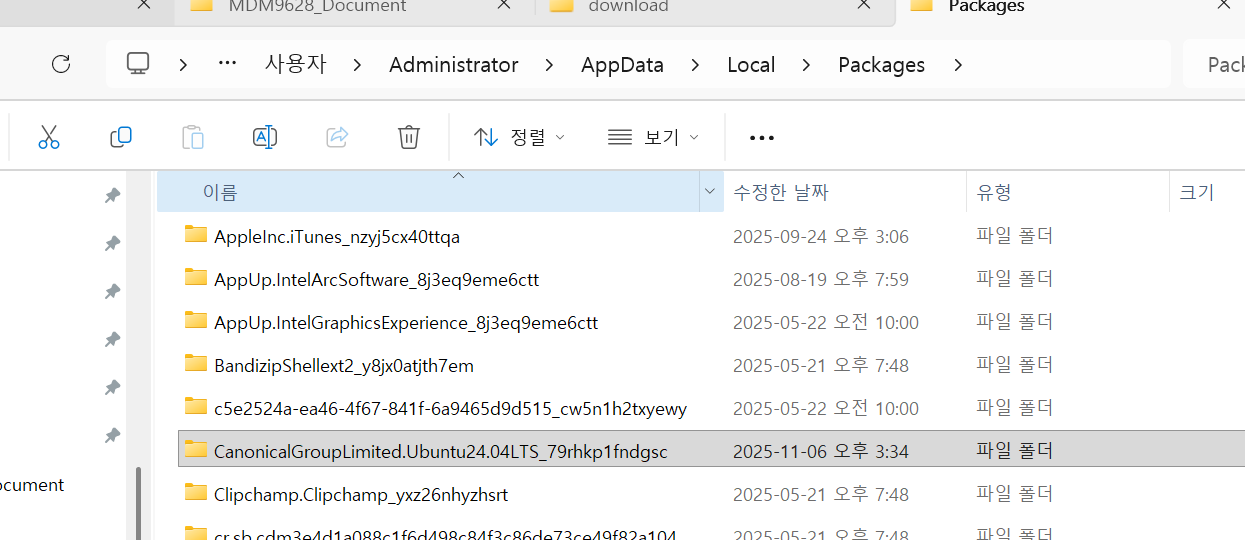
Task: Open the 이름 column filter dropdown arrow
Action: point(711,191)
